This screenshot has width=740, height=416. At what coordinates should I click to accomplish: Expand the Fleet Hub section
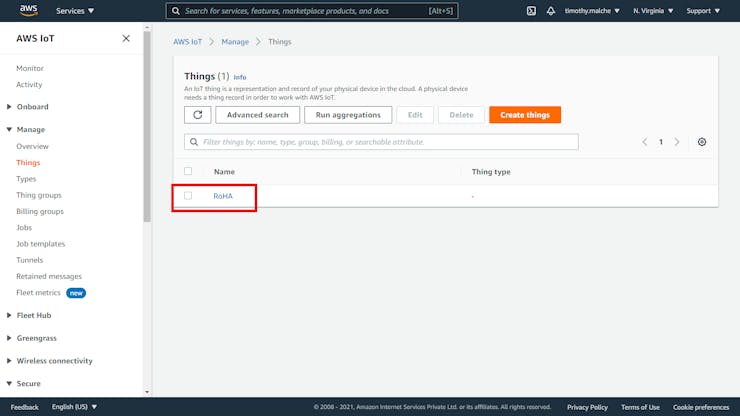(x=29, y=315)
